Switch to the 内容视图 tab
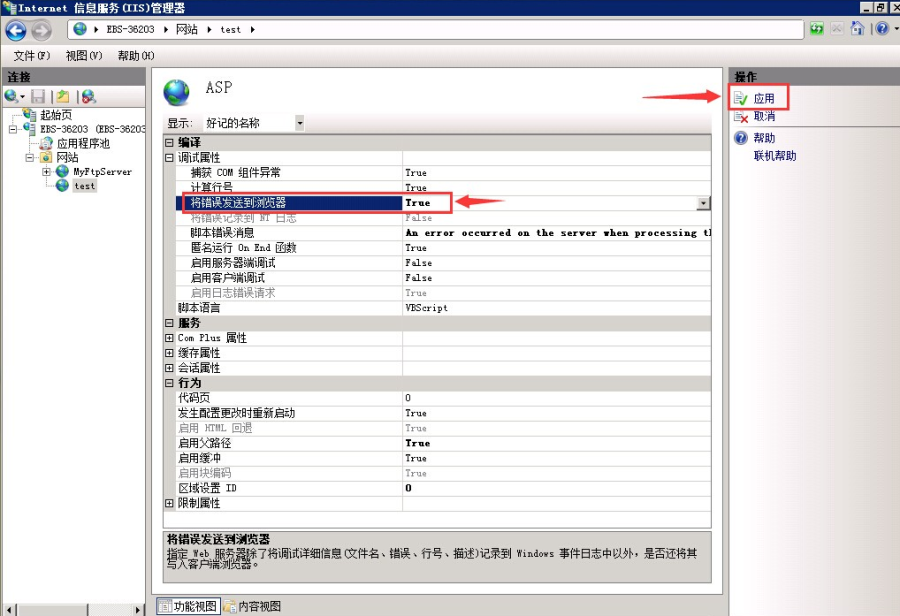The height and width of the screenshot is (616, 900). click(x=252, y=606)
